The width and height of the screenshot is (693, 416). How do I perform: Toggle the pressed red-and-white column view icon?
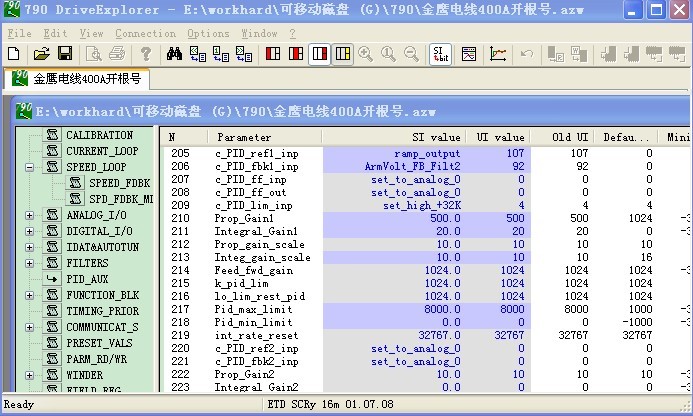pyautogui.click(x=319, y=54)
